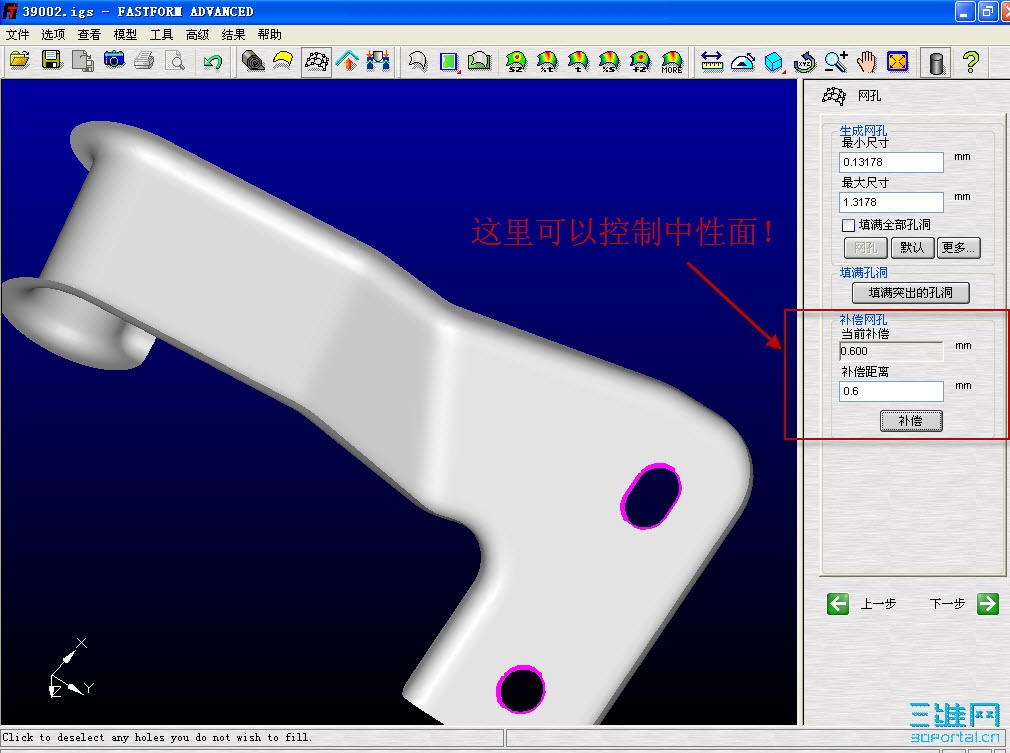This screenshot has width=1010, height=753.
Task: Select the zoom magnifier tool
Action: pyautogui.click(x=836, y=61)
